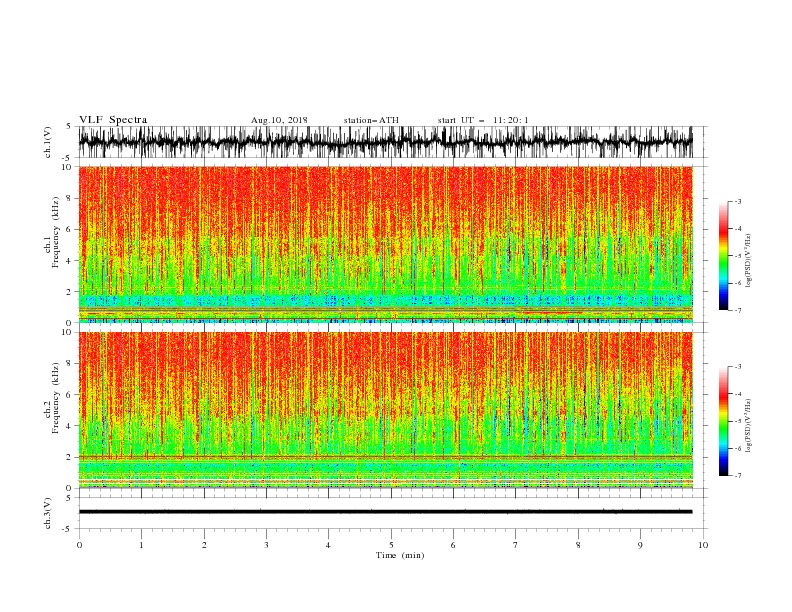Click the ch.1 color scale log(PSD) label

(748, 261)
